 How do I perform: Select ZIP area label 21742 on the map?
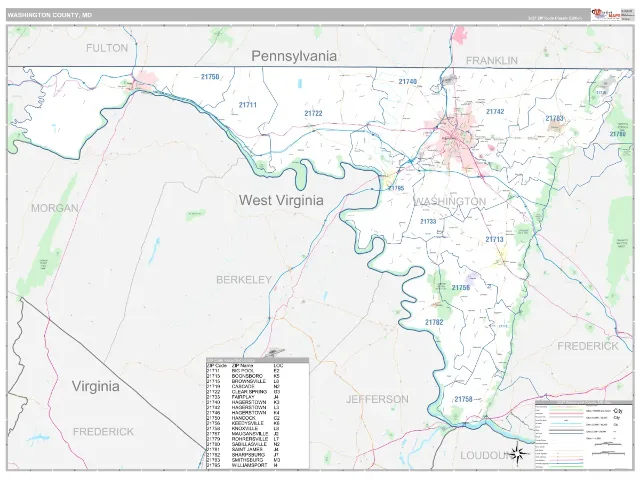495,111
